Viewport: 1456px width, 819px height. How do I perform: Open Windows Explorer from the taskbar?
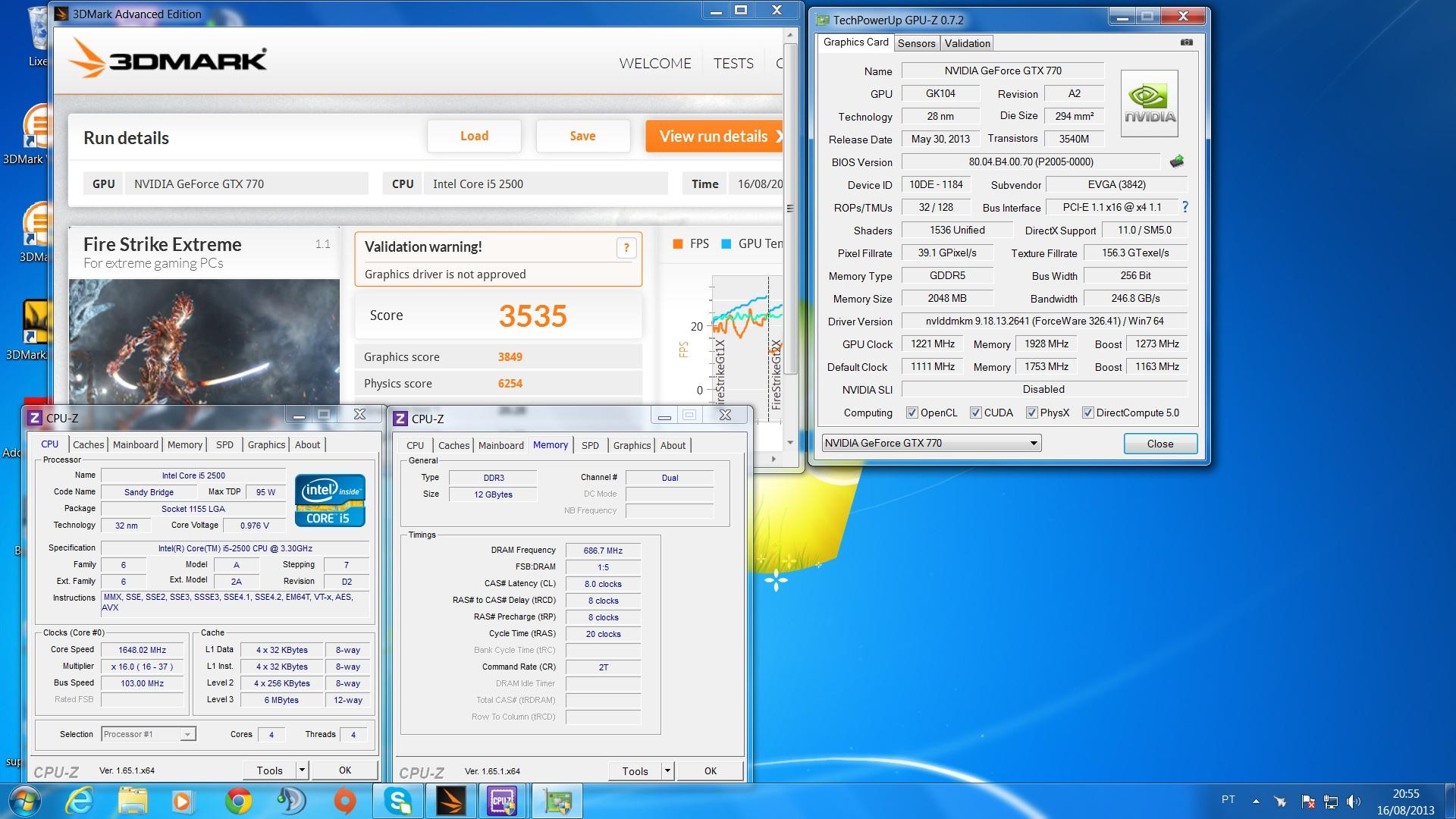(133, 801)
